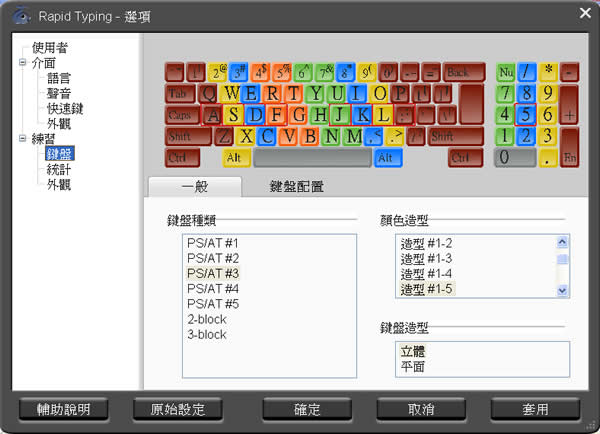600x434 pixels.
Task: Select color scheme 造型 #1-2
Action: (426, 243)
